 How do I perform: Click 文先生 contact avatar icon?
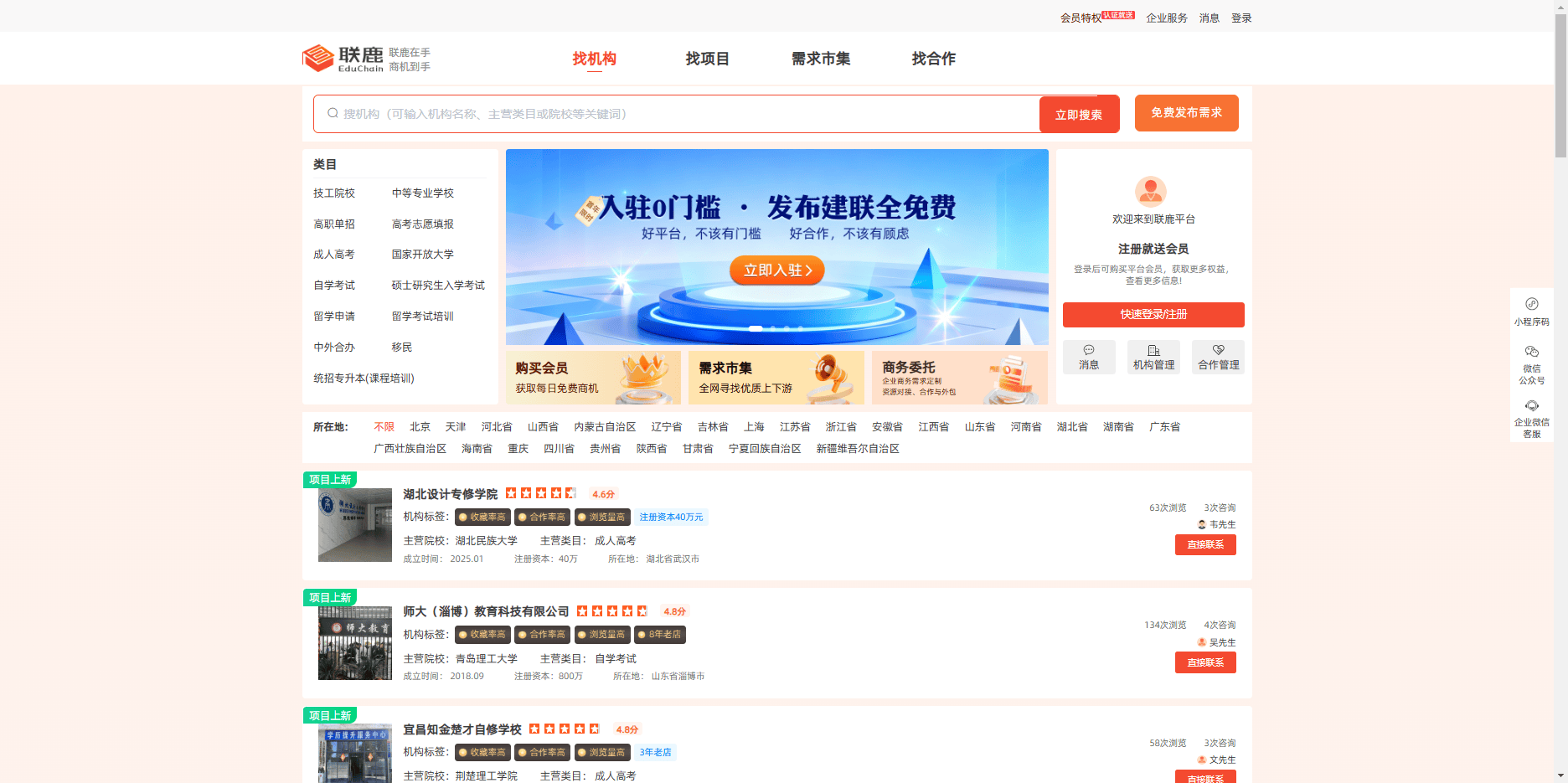[1202, 760]
